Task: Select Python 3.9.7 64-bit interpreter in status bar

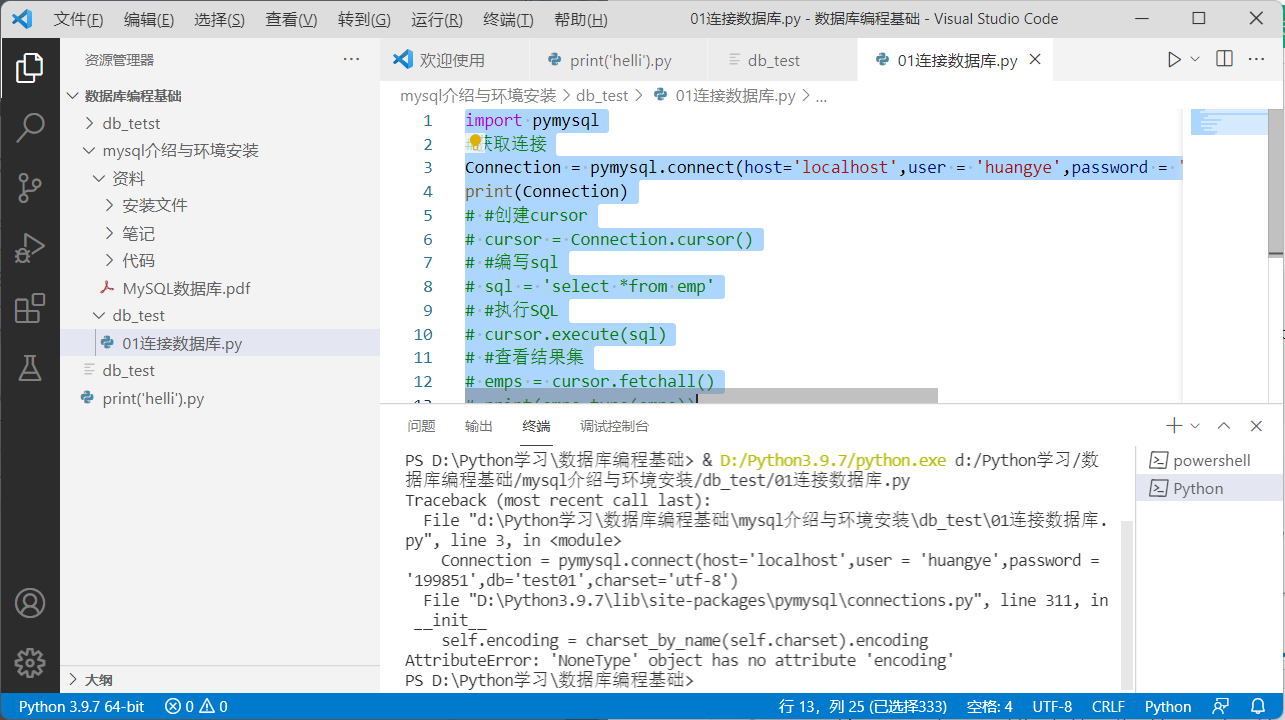Action: pyautogui.click(x=81, y=706)
